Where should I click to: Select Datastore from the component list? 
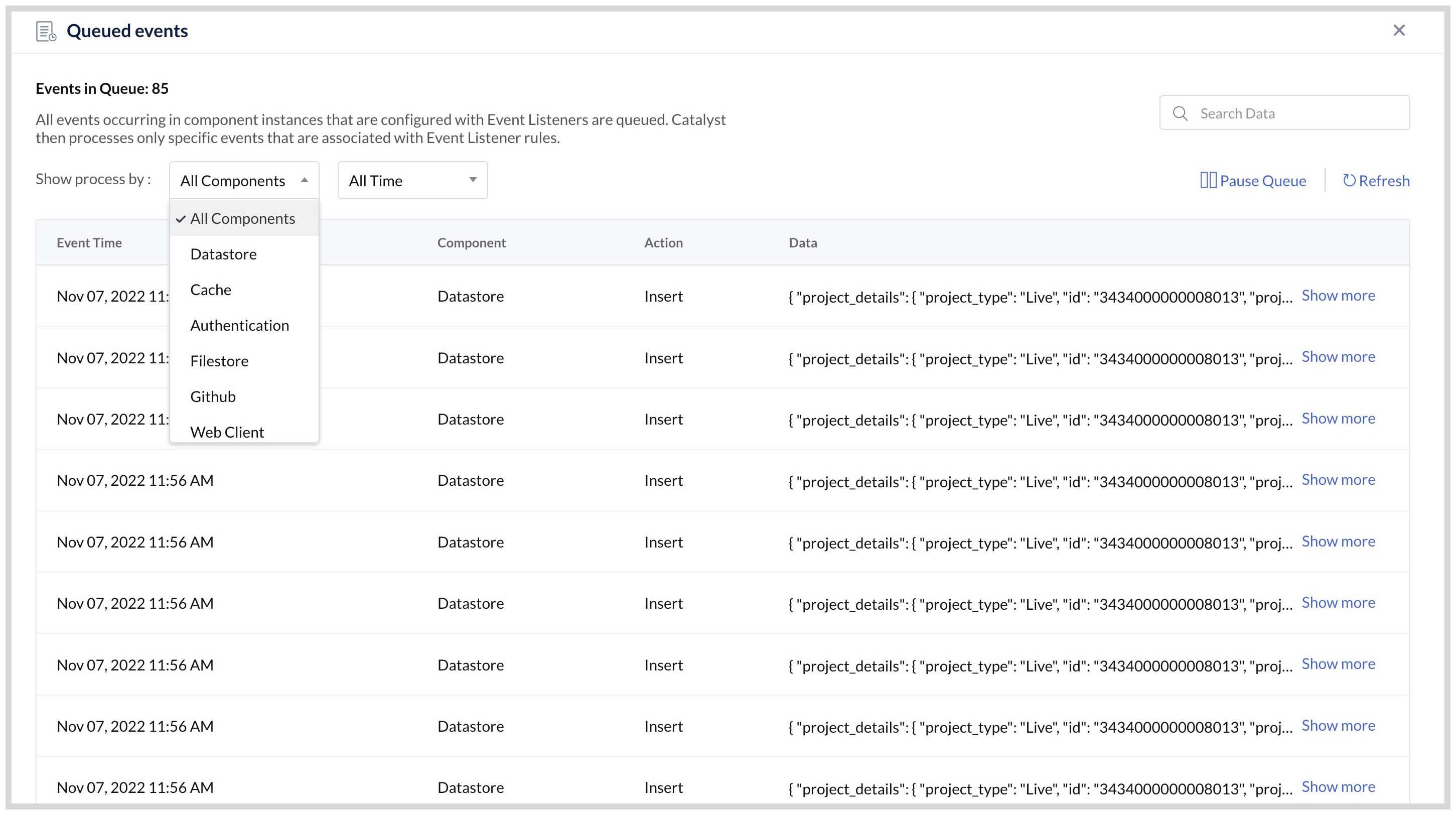pos(223,254)
